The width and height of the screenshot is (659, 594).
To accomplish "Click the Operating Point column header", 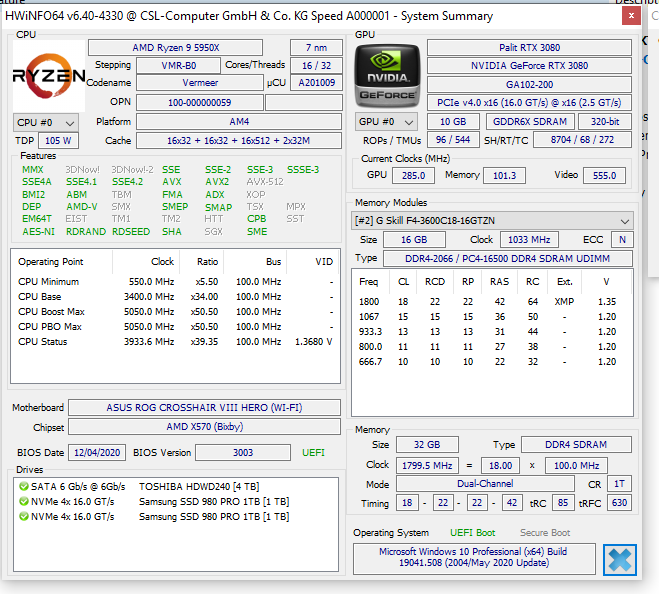I will click(x=50, y=261).
